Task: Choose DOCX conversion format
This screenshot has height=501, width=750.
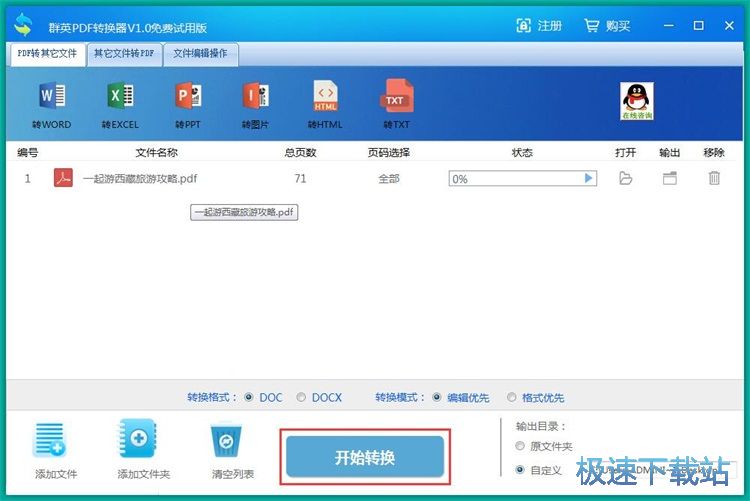Action: (x=301, y=397)
